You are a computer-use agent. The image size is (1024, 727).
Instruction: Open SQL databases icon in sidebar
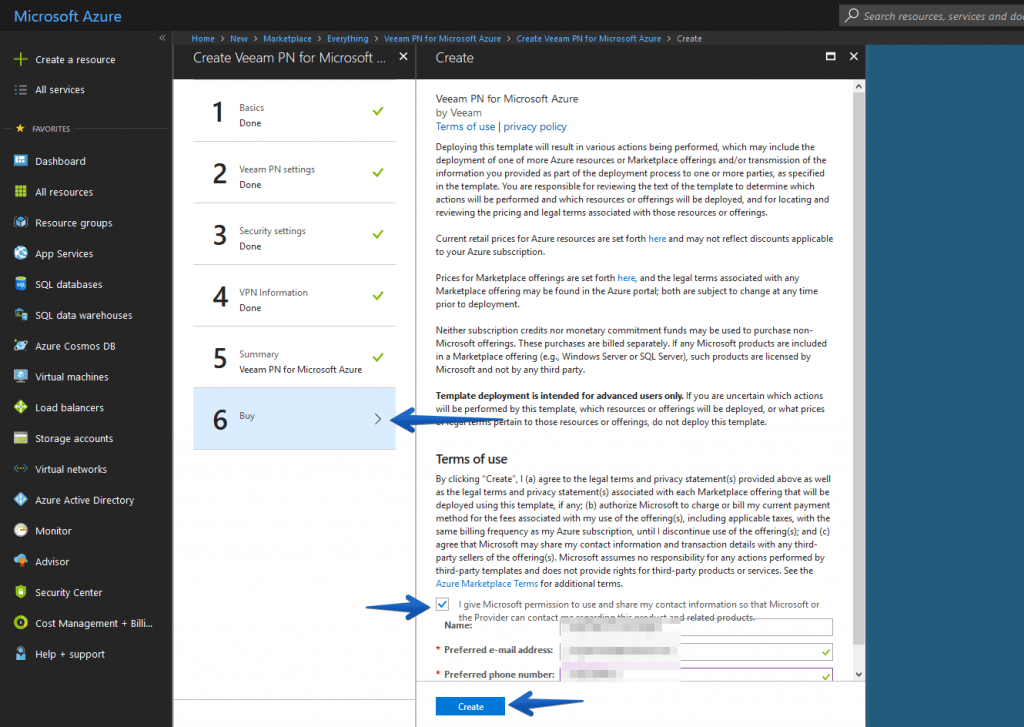(x=20, y=284)
